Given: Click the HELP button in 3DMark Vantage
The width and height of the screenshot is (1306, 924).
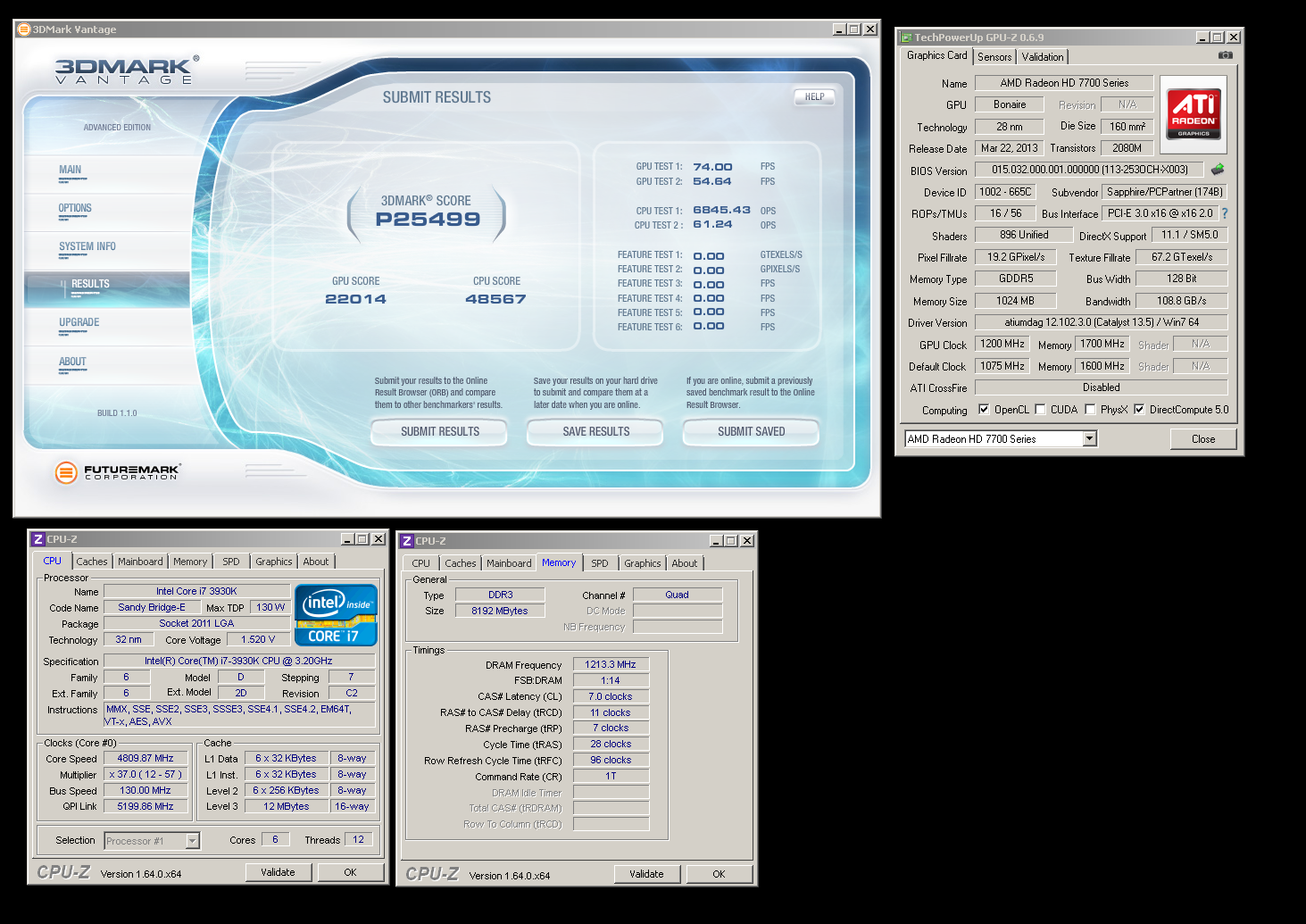Looking at the screenshot, I should tap(814, 96).
